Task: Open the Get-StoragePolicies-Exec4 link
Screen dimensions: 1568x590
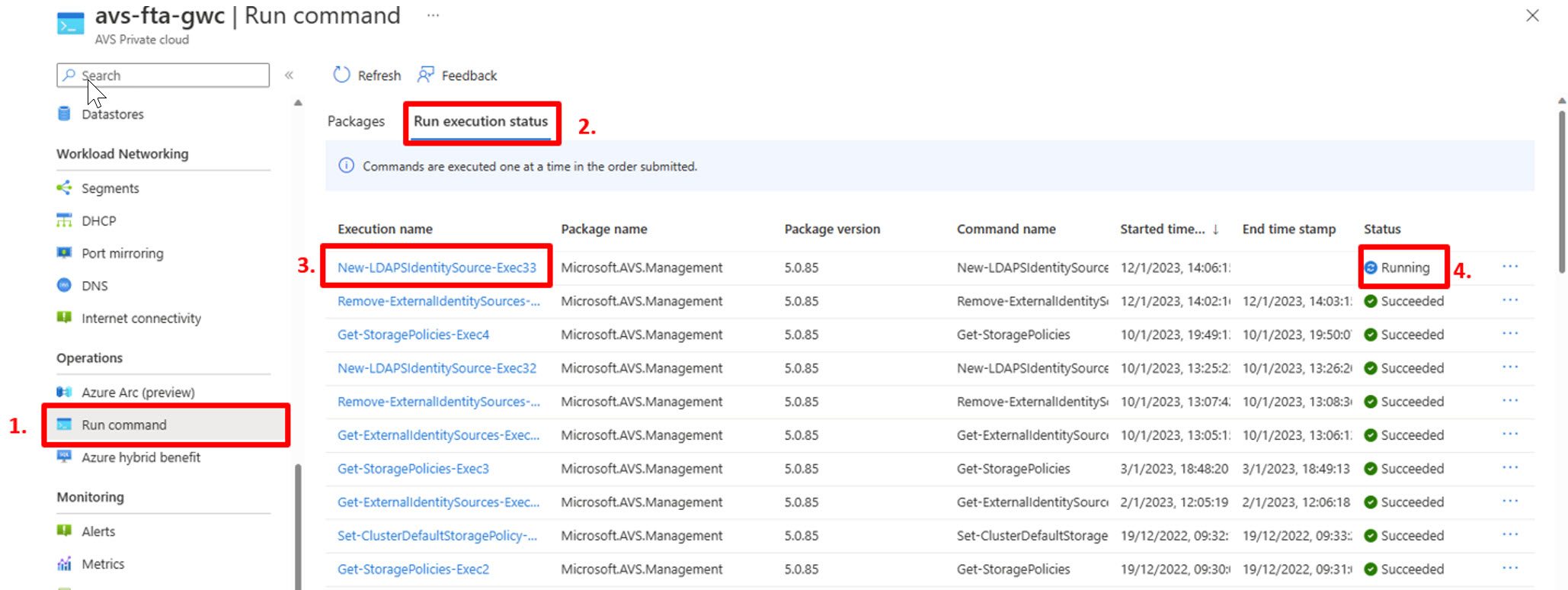Action: 414,335
